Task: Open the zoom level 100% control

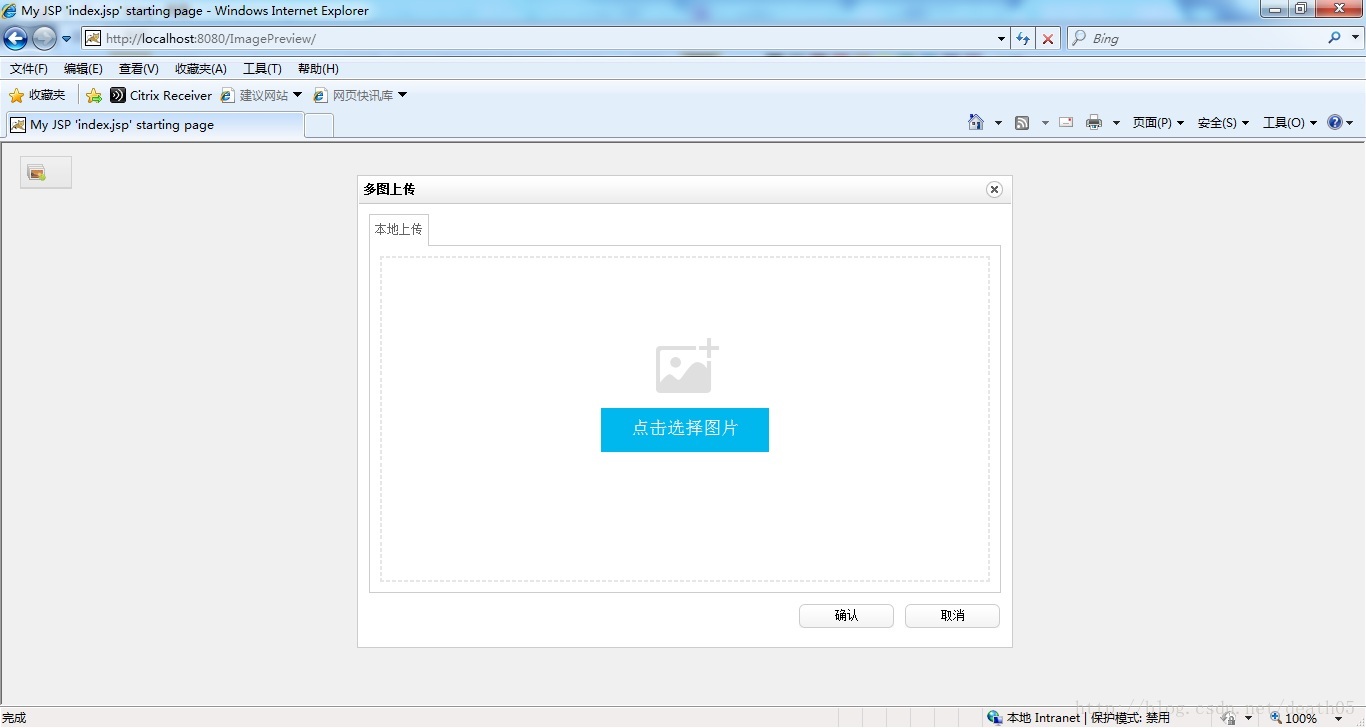Action: point(1306,718)
